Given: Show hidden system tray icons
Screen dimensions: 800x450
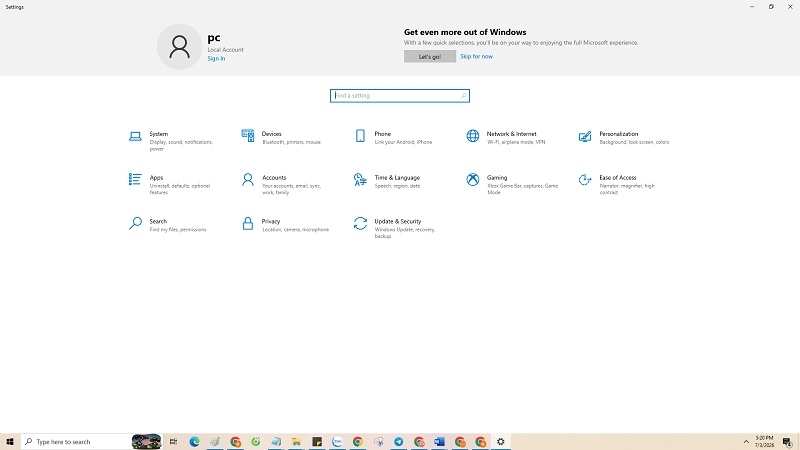Looking at the screenshot, I should point(746,441).
